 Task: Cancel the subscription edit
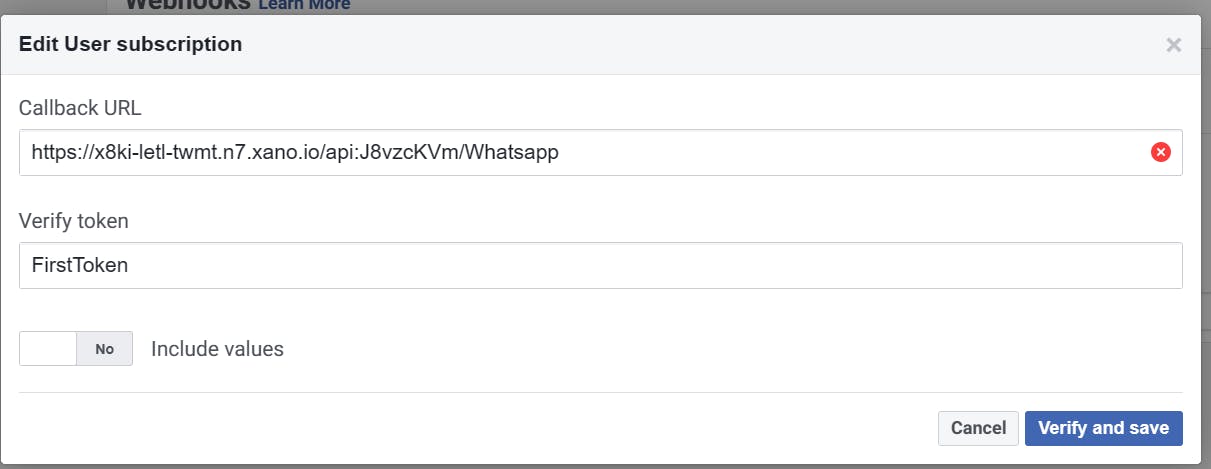click(x=977, y=428)
